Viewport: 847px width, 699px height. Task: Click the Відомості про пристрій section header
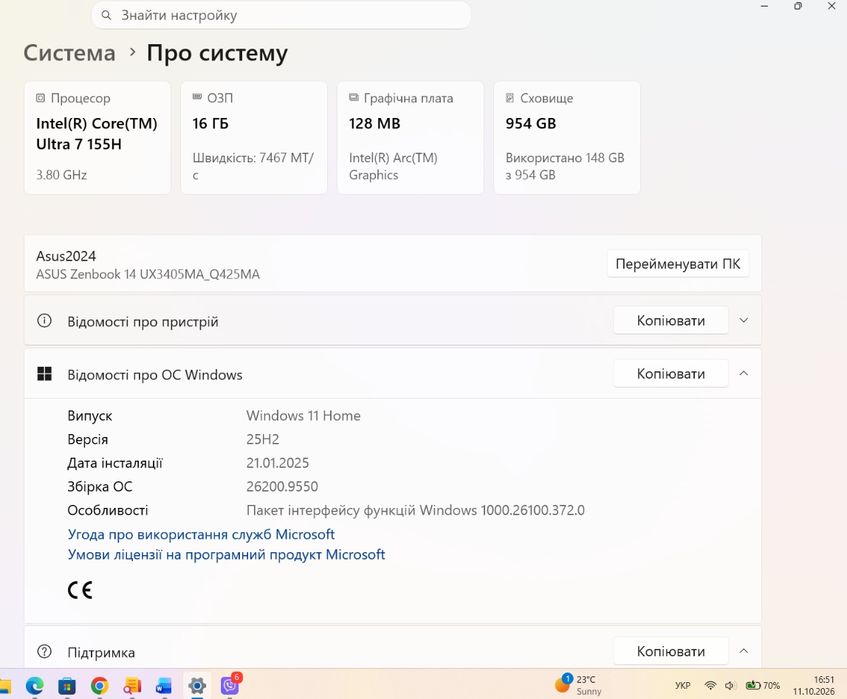393,320
